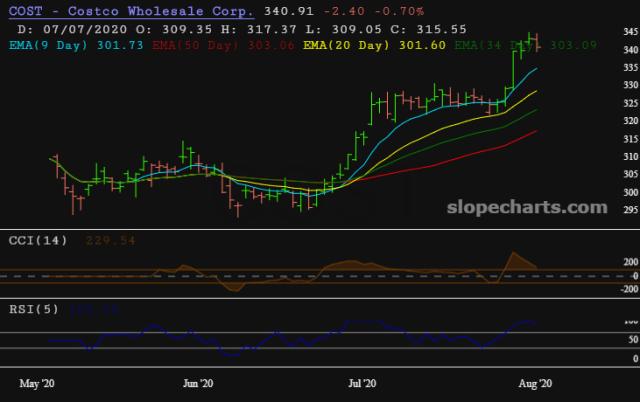Click the CCI 200 axis label

pyautogui.click(x=631, y=262)
